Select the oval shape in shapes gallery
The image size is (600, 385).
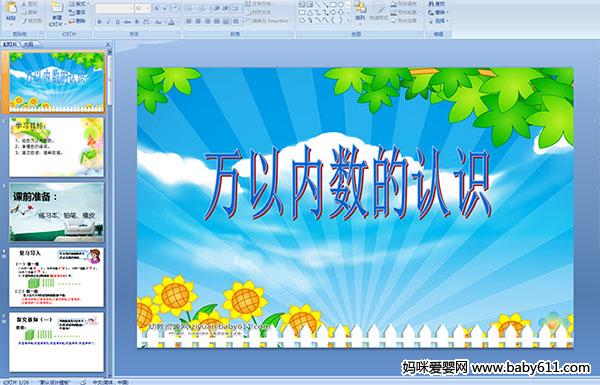point(342,5)
